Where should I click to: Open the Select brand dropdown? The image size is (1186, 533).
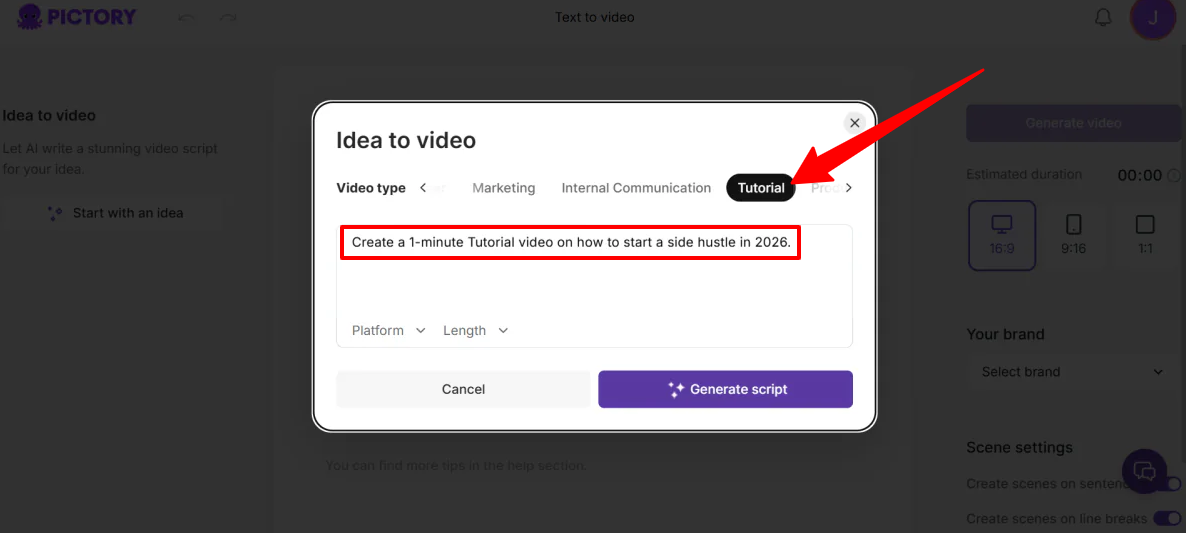point(1073,372)
